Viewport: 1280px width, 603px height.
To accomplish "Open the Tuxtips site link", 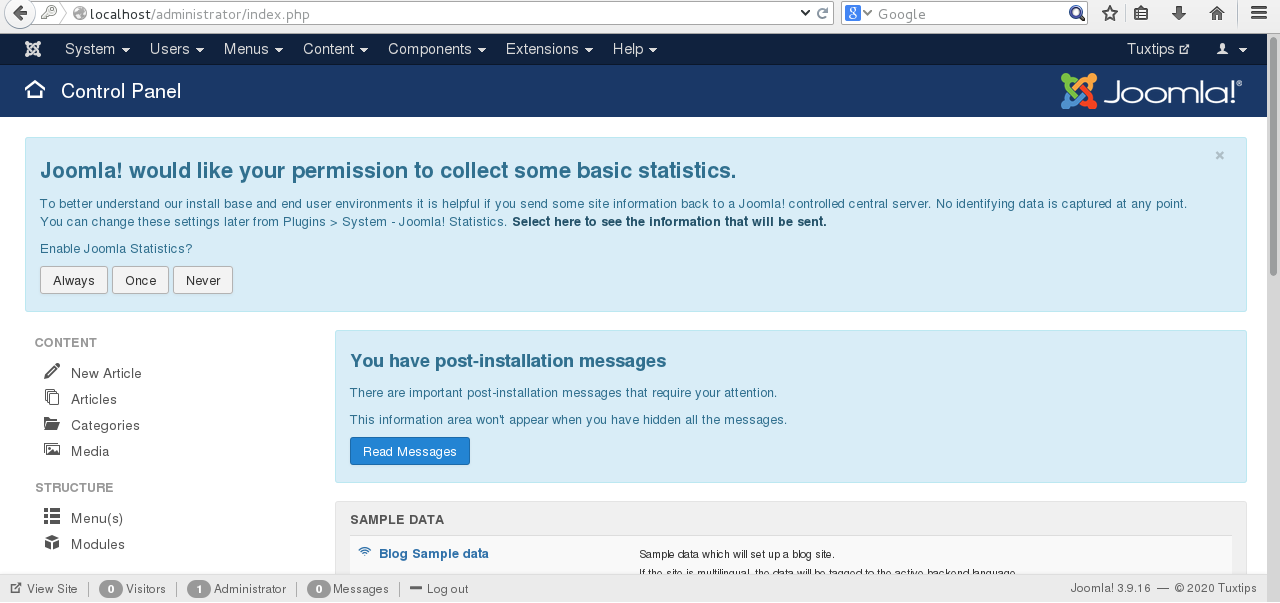I will point(1158,49).
